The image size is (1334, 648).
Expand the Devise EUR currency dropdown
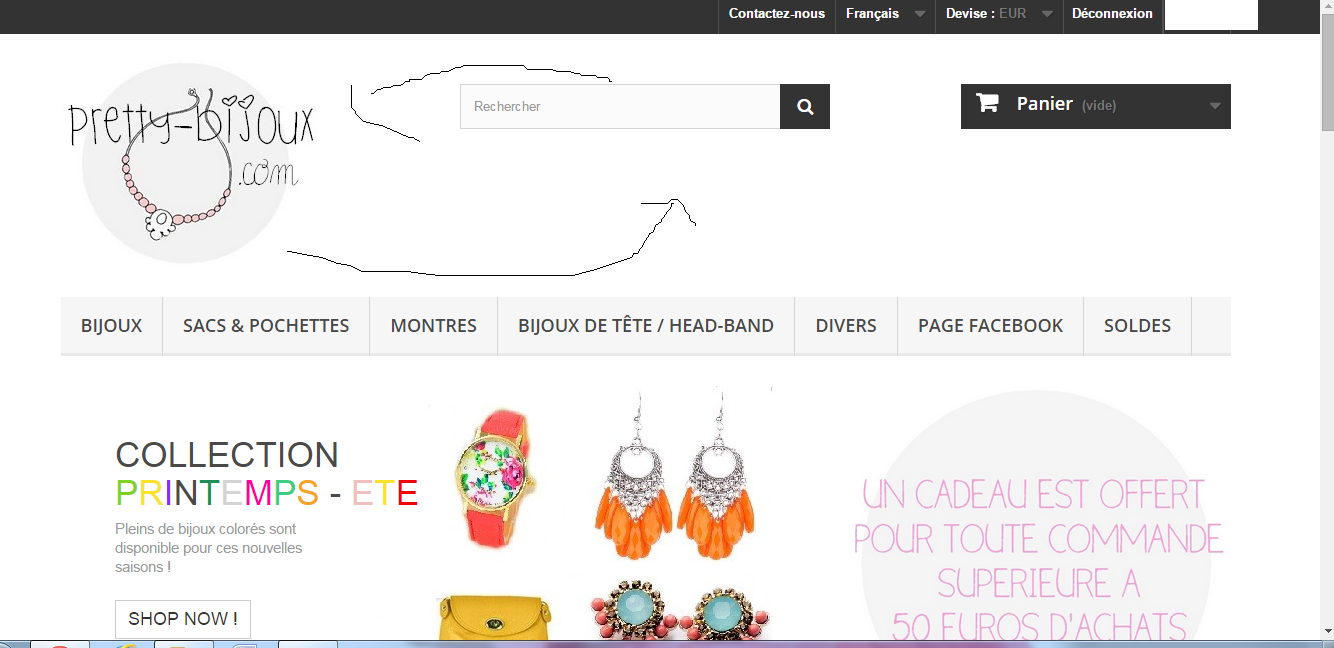pyautogui.click(x=999, y=14)
